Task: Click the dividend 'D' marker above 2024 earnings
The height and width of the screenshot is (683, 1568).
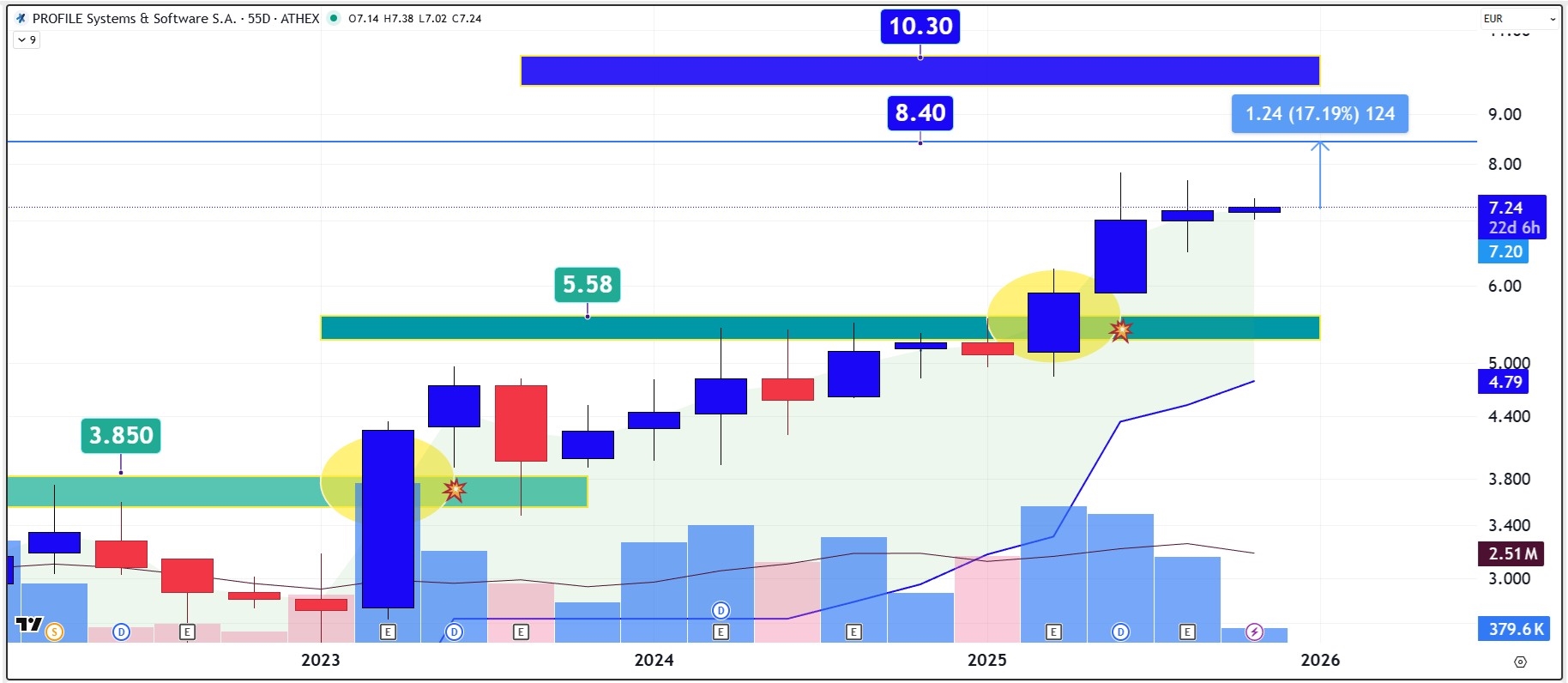Action: pos(721,610)
